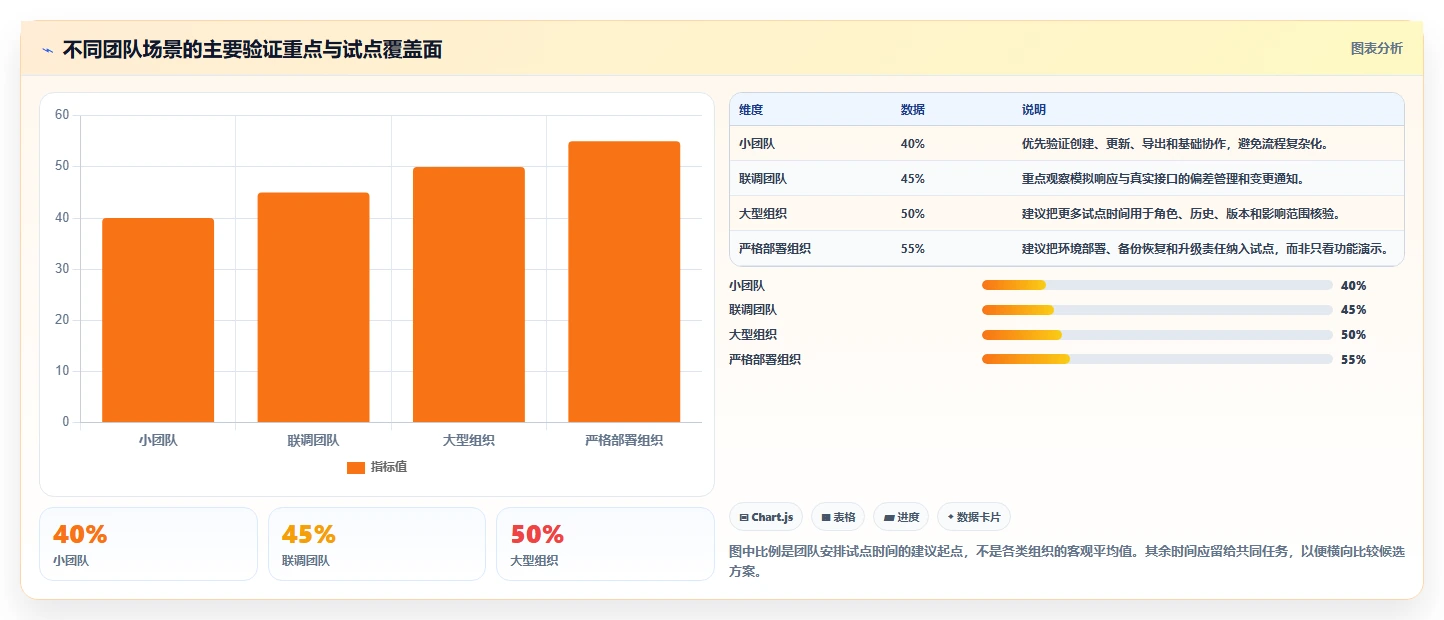The width and height of the screenshot is (1444, 620).
Task: Click the 小团队 x-axis label
Action: pyautogui.click(x=158, y=440)
